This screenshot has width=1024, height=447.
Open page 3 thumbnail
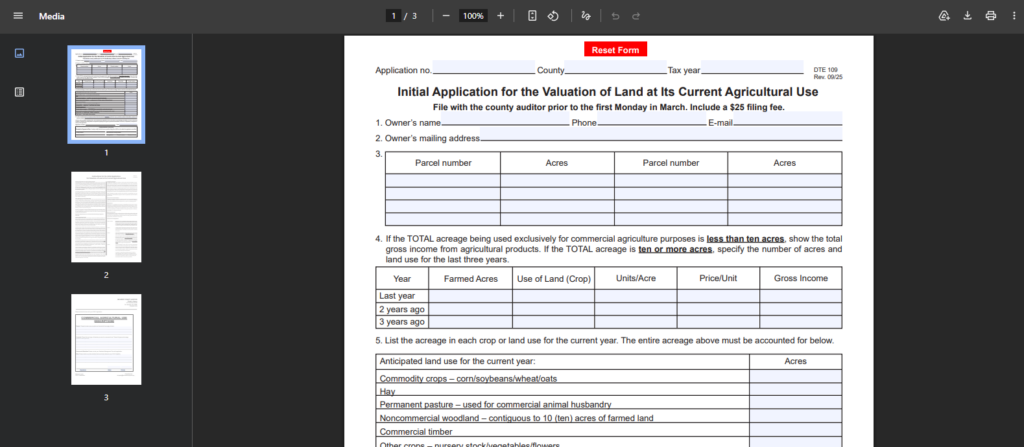click(106, 339)
